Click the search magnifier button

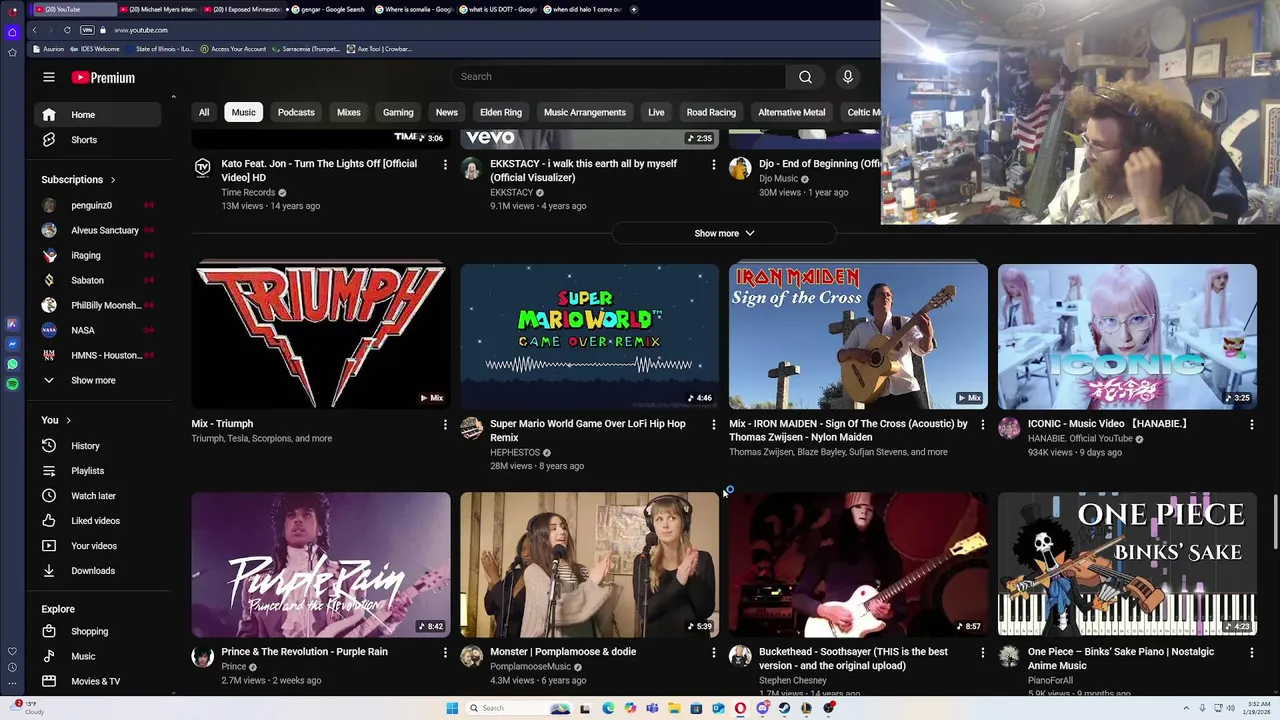[805, 77]
